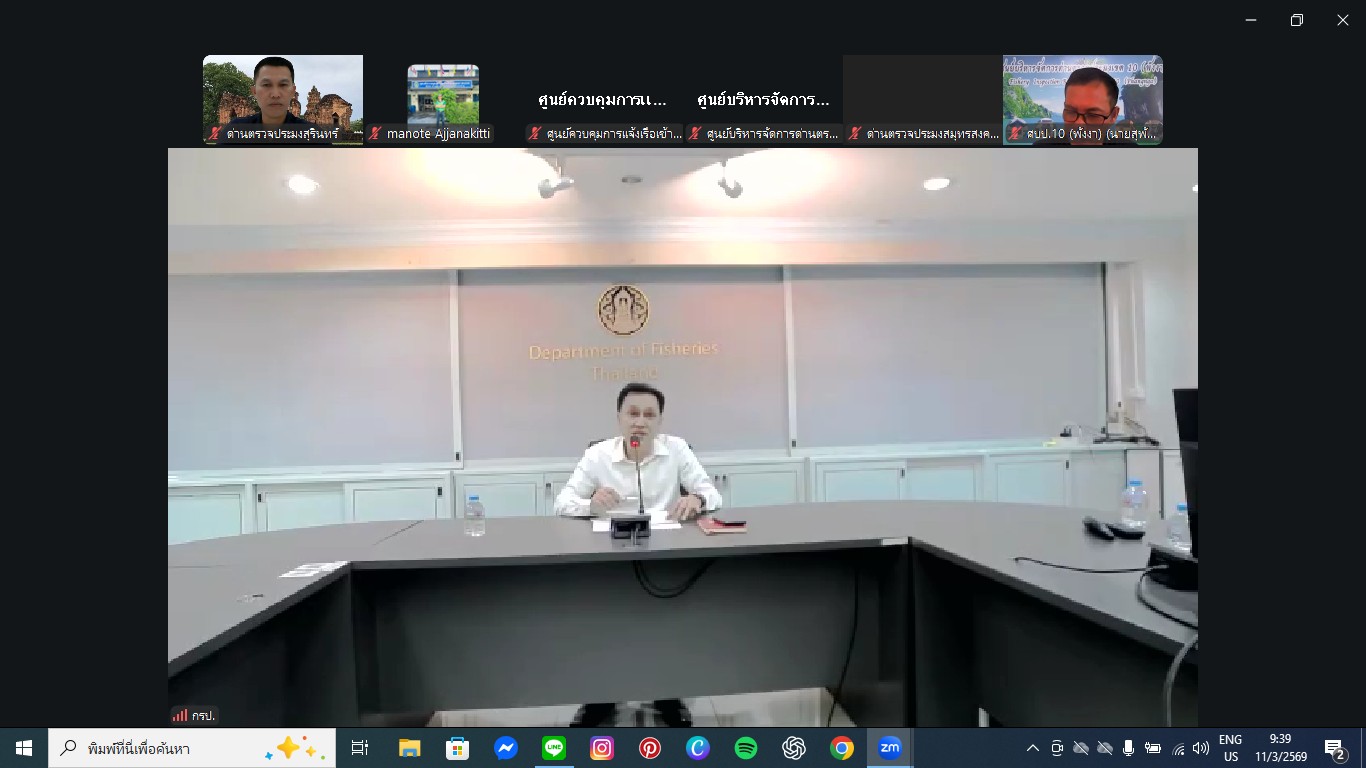
Task: Select the ด่านตรวจประมงสุรินทร์ participant video tile
Action: tap(283, 99)
